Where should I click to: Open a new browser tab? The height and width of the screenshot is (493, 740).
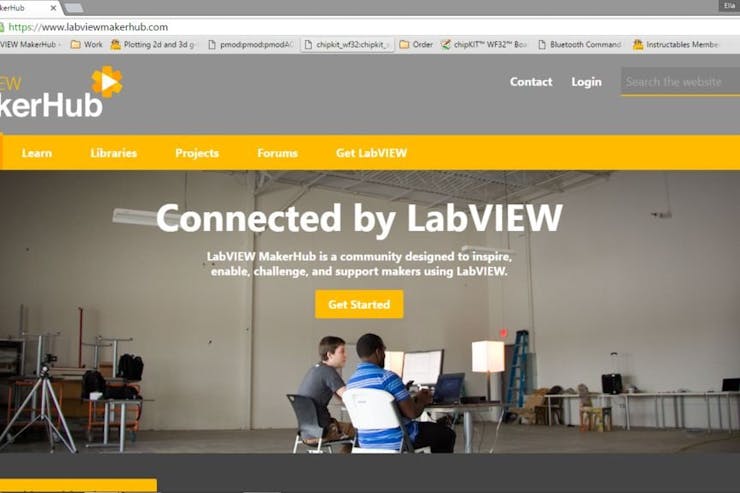[74, 8]
